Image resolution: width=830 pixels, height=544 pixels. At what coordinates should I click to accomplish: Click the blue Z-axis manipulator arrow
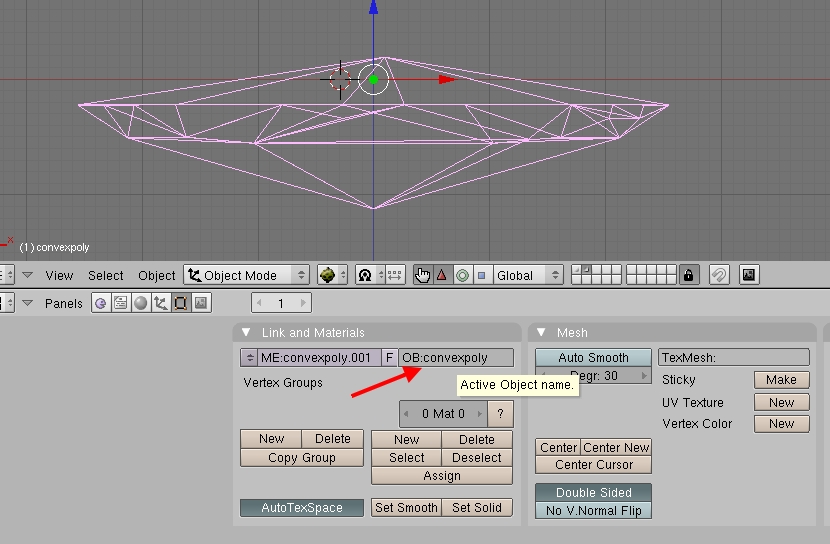coord(374,7)
